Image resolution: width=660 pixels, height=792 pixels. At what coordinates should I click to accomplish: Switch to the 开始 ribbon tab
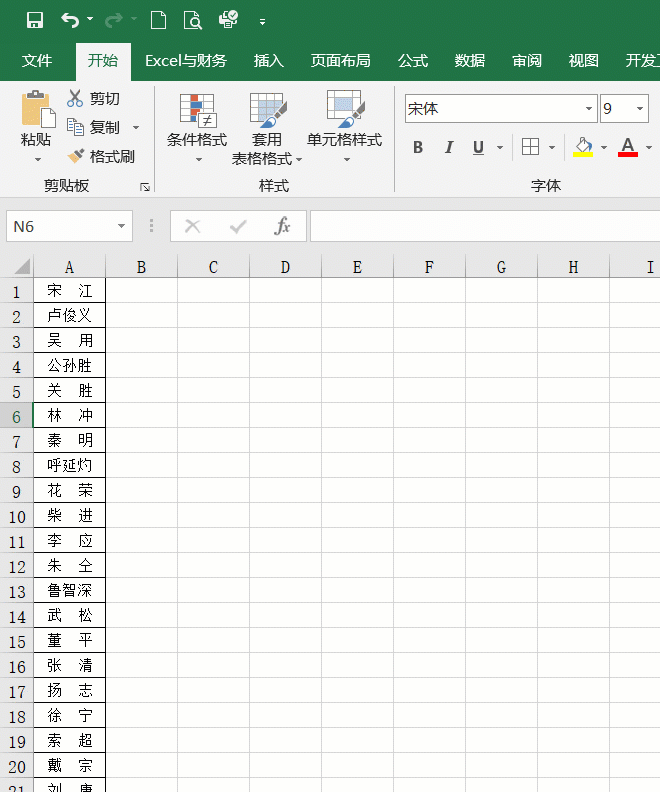pyautogui.click(x=103, y=61)
